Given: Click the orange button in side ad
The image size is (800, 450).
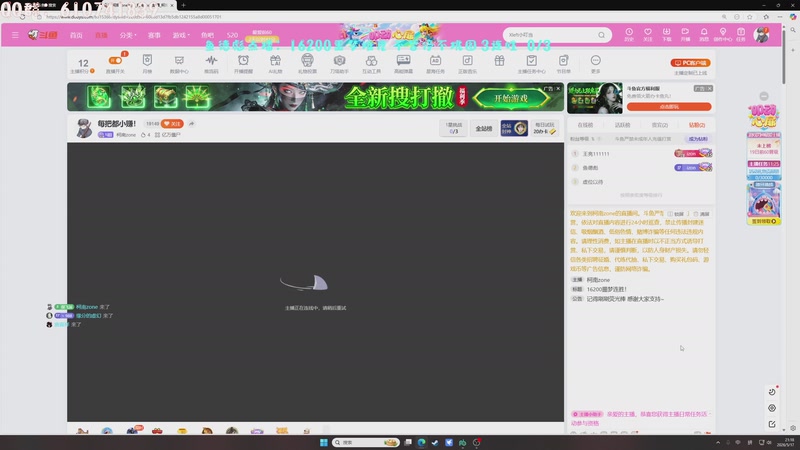Looking at the screenshot, I should 669,107.
